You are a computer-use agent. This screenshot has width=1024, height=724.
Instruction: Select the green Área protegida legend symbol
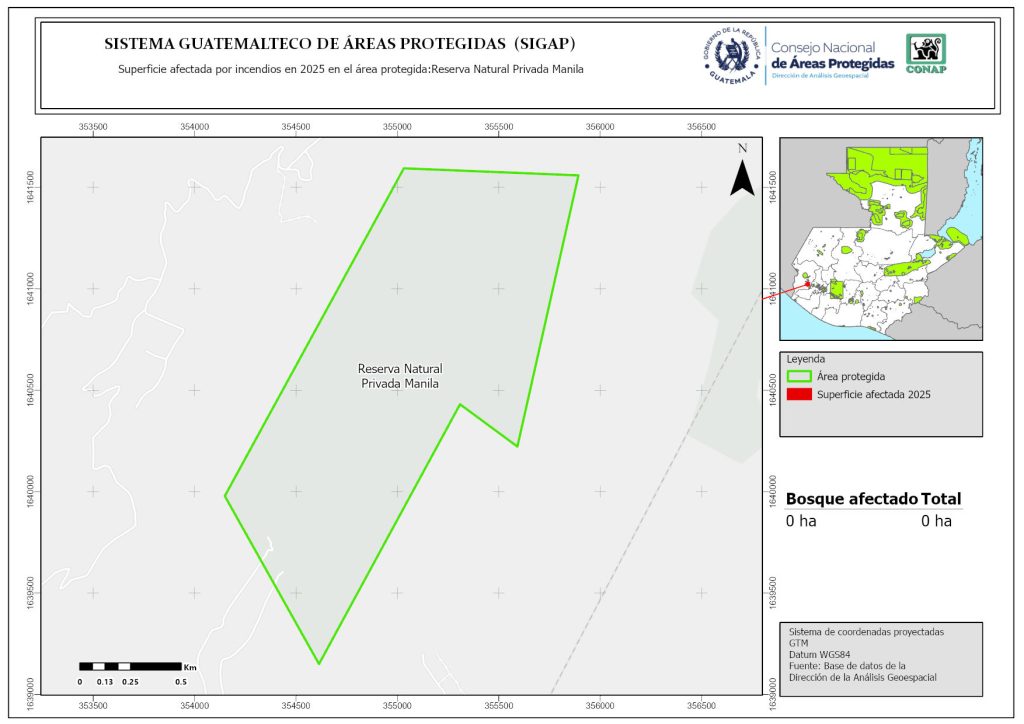coord(798,377)
